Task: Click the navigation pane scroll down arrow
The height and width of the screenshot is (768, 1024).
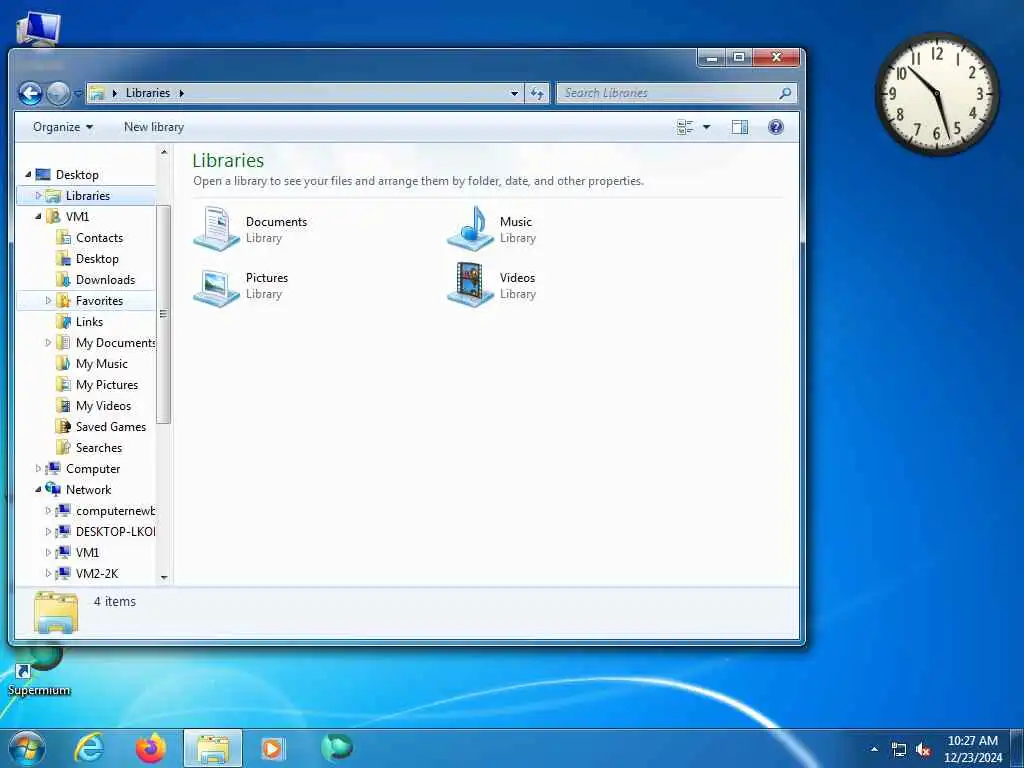Action: [x=164, y=577]
